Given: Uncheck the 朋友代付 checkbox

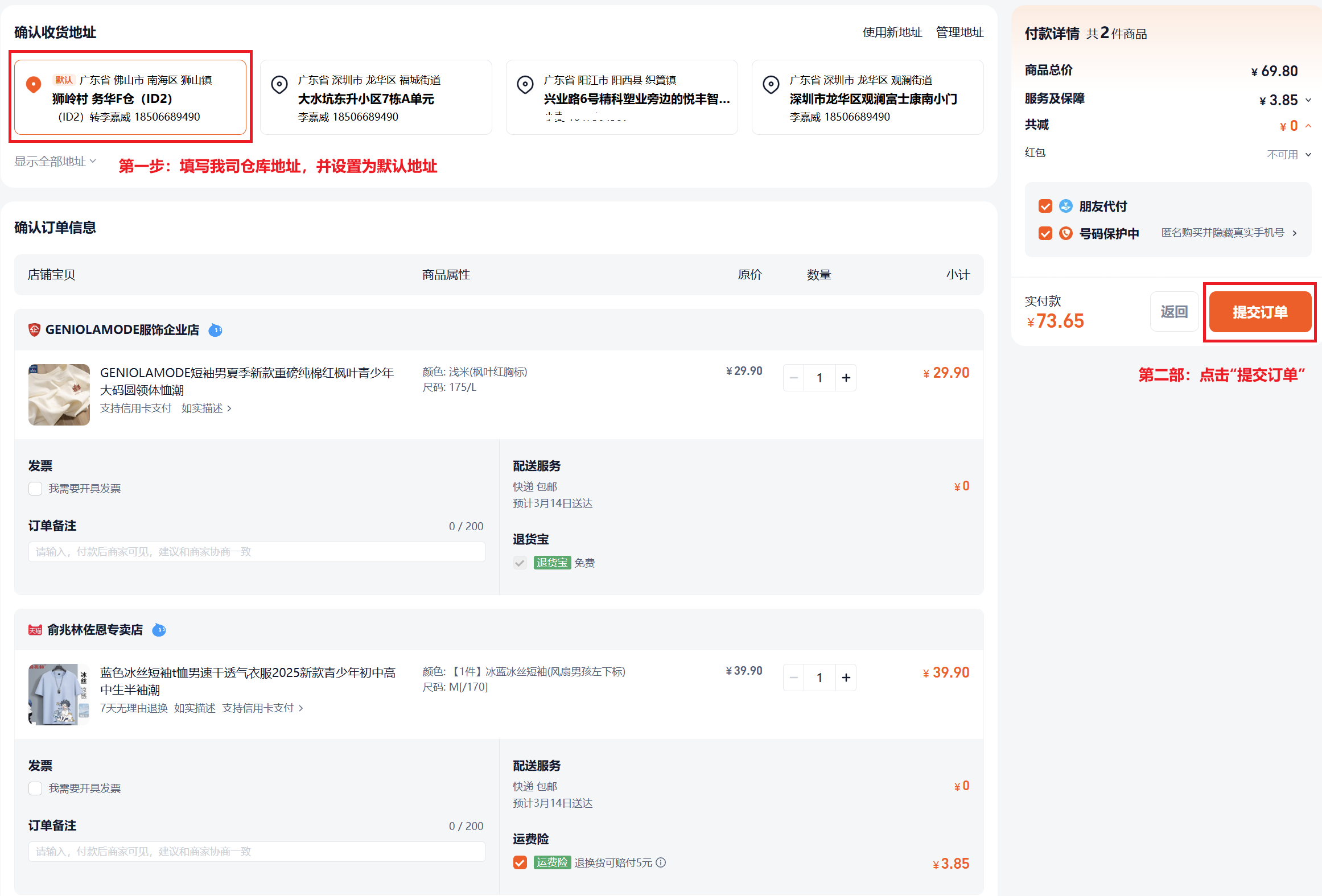Looking at the screenshot, I should tap(1045, 206).
